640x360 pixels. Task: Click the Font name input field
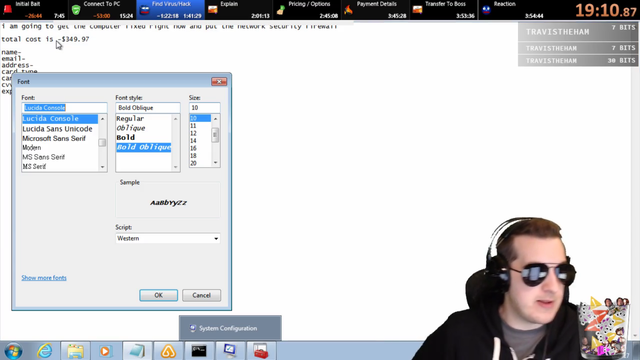tap(64, 108)
